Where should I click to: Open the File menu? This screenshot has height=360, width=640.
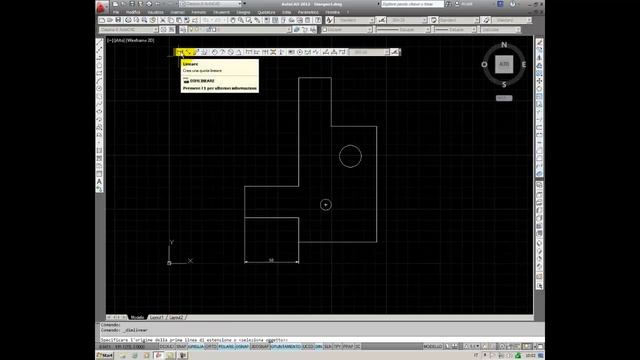(x=116, y=12)
